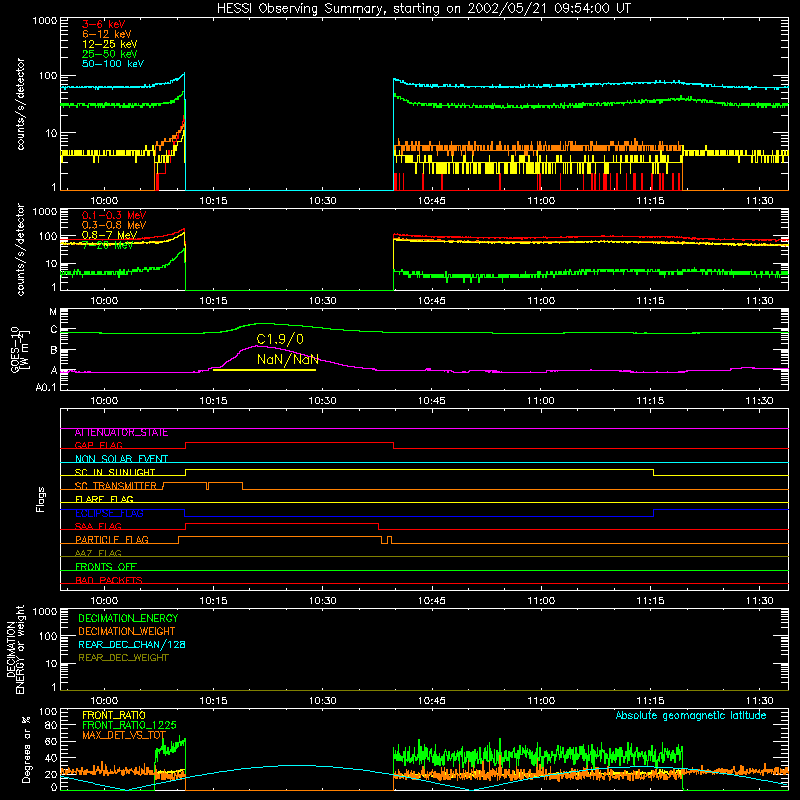Click the ECLIPSE_FLAG label
Image resolution: width=800 pixels, height=800 pixels.
[109, 513]
